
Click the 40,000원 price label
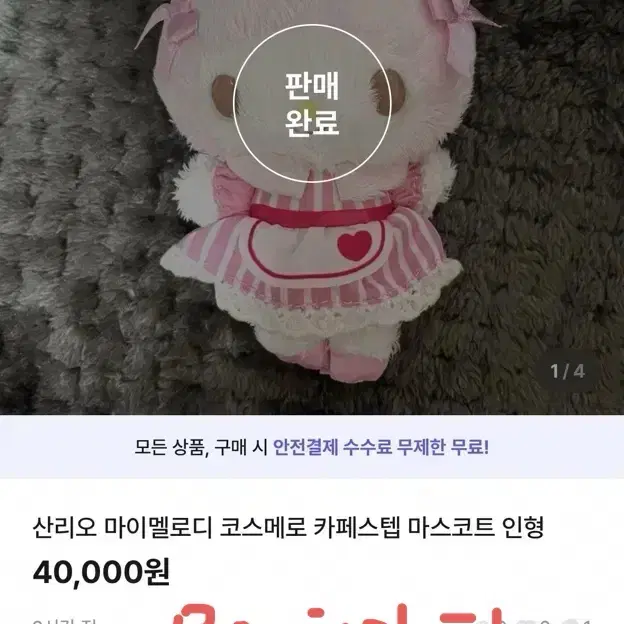(x=101, y=571)
